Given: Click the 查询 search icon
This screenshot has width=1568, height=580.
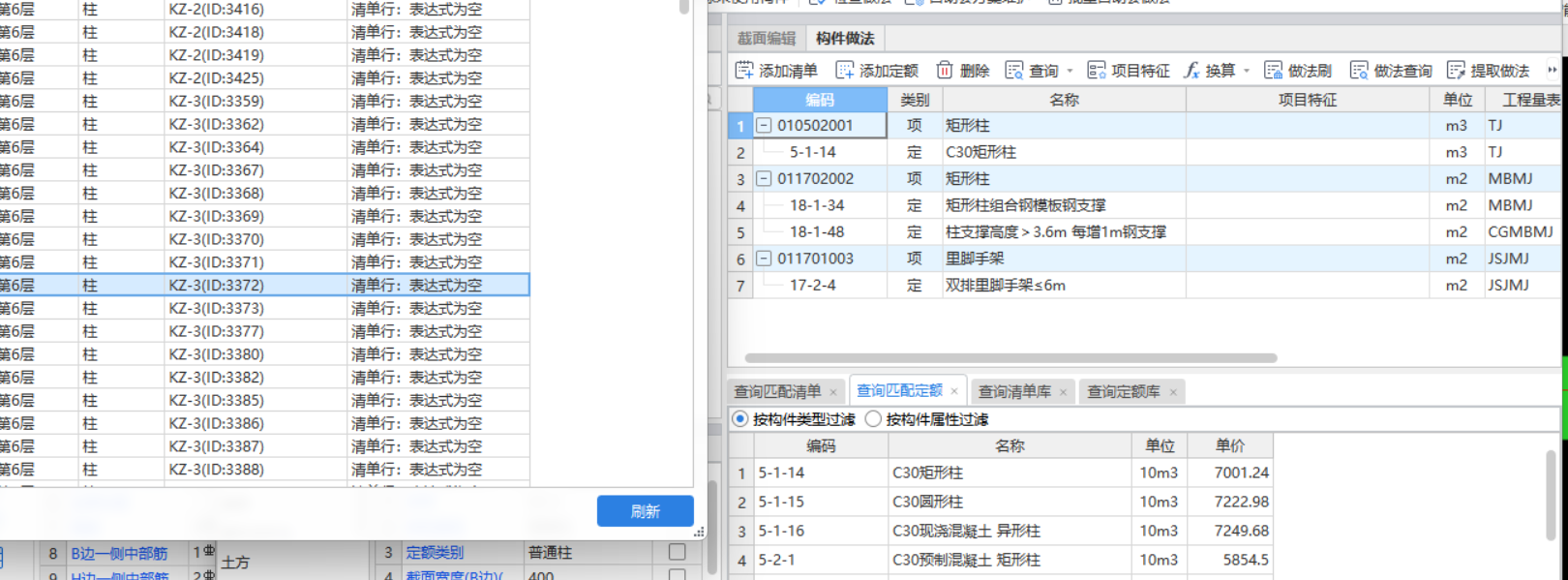Looking at the screenshot, I should (x=1014, y=70).
